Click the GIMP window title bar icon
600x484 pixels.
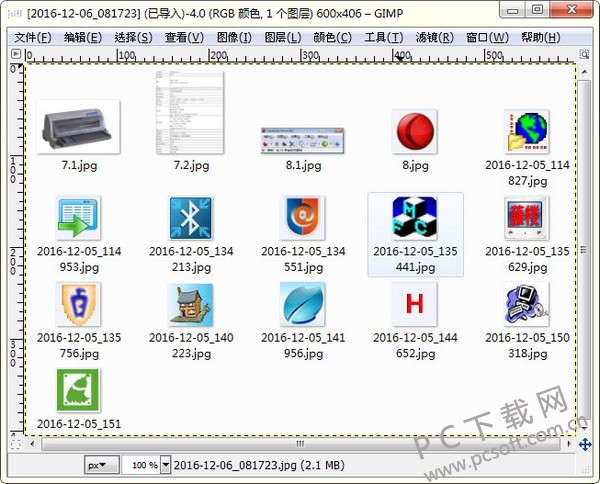[x=15, y=14]
